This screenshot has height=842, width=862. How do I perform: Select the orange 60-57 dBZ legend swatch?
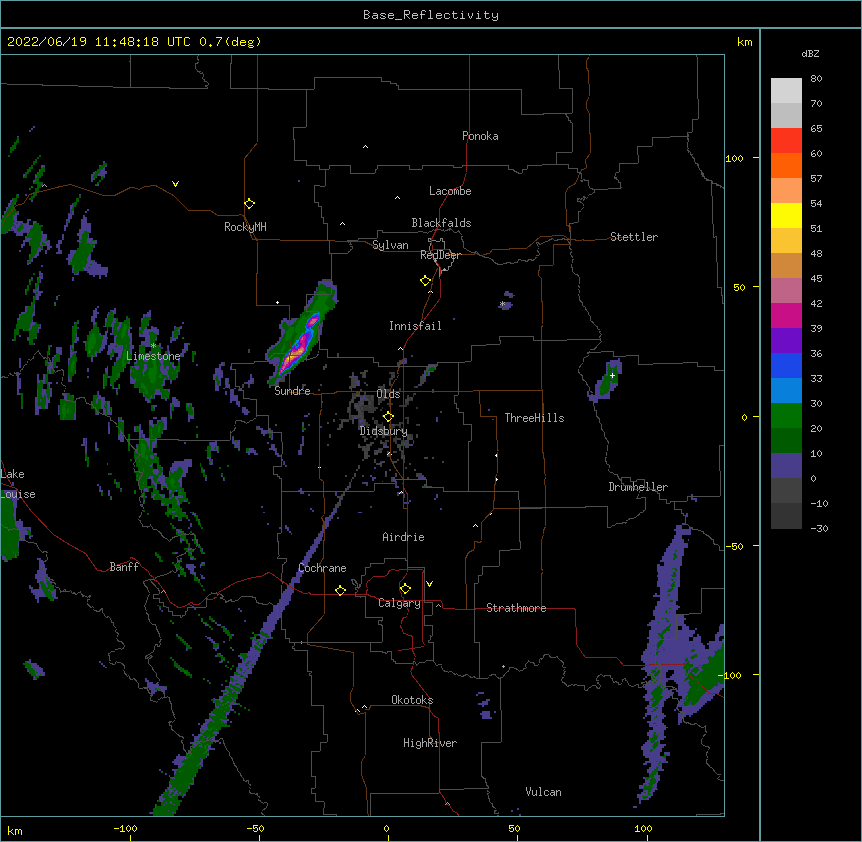click(x=786, y=165)
